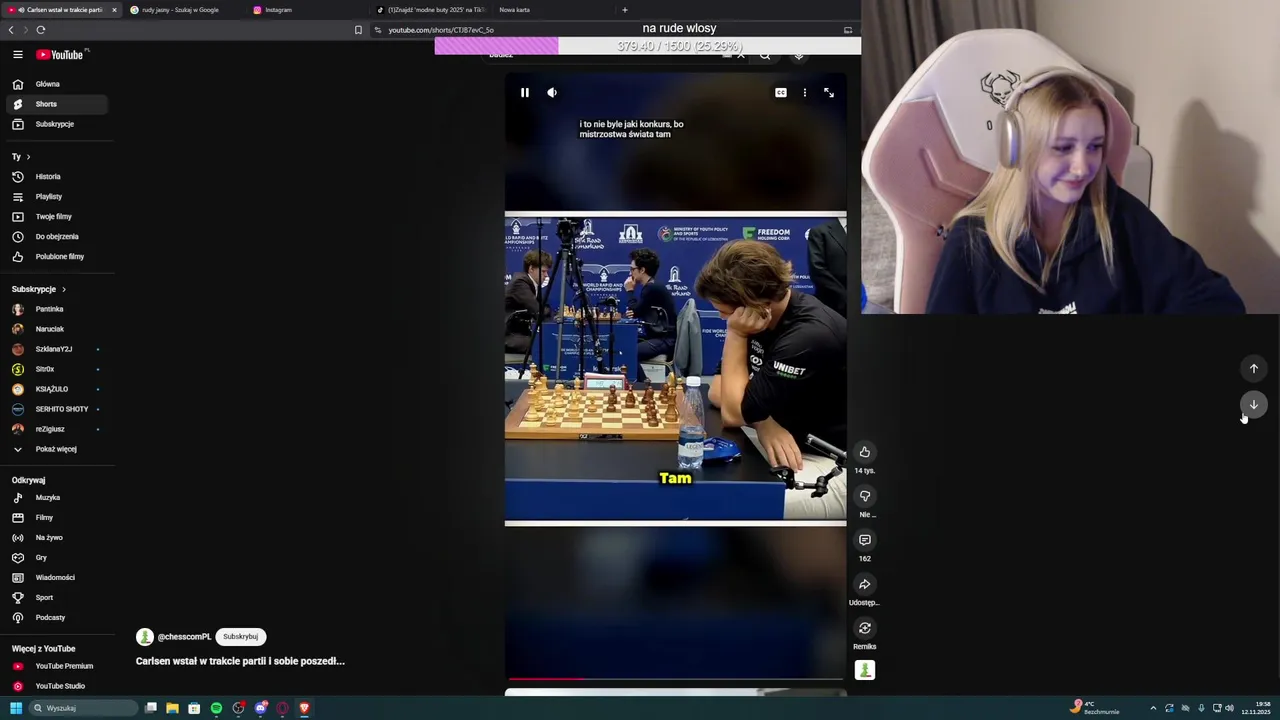Open Playlisty in the sidebar
1280x720 pixels.
click(x=58, y=197)
